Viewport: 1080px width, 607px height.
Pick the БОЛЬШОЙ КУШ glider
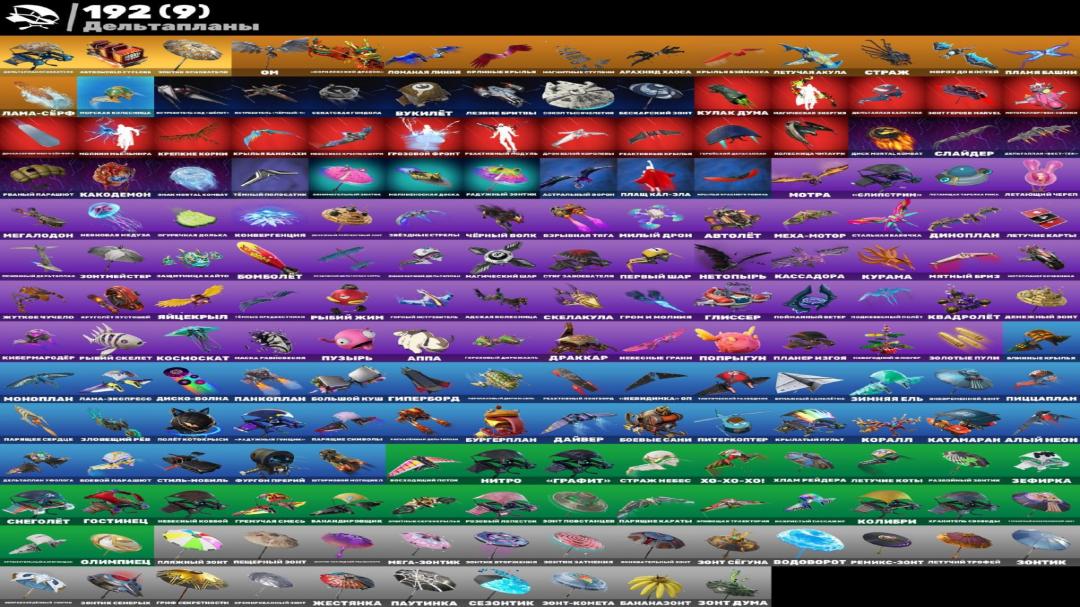pyautogui.click(x=347, y=382)
